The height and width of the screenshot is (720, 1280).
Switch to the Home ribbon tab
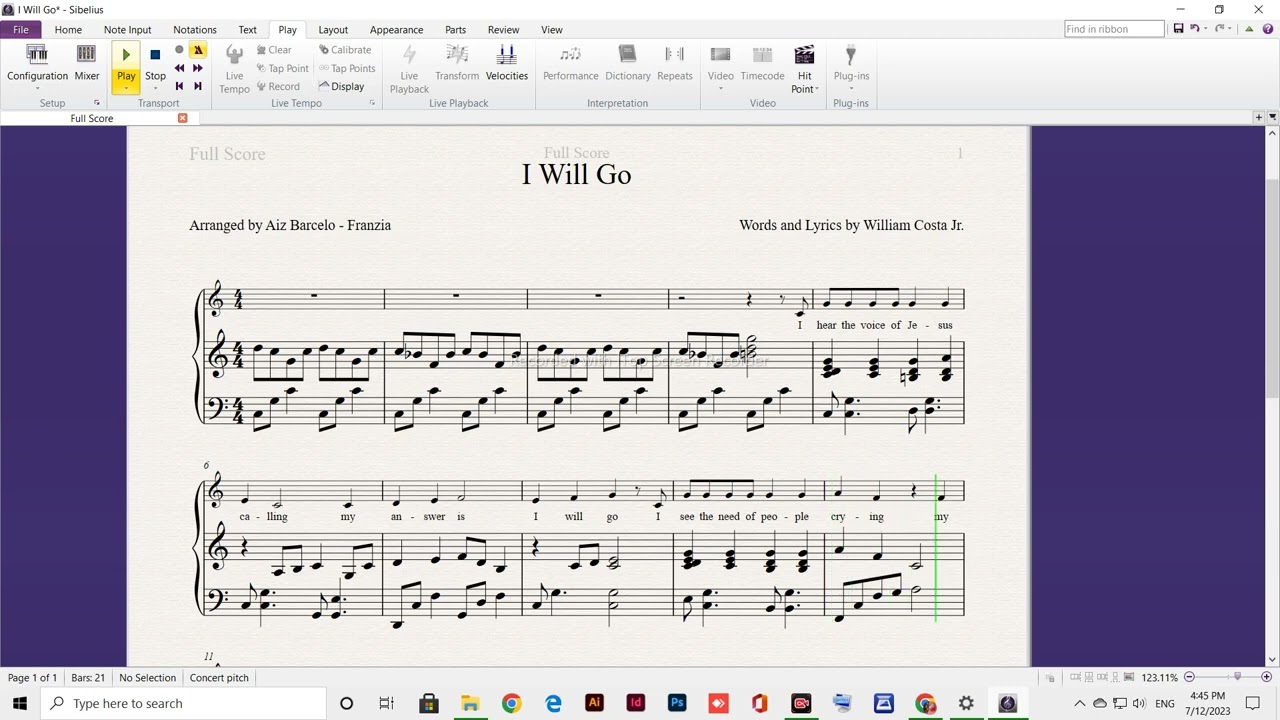tap(68, 29)
